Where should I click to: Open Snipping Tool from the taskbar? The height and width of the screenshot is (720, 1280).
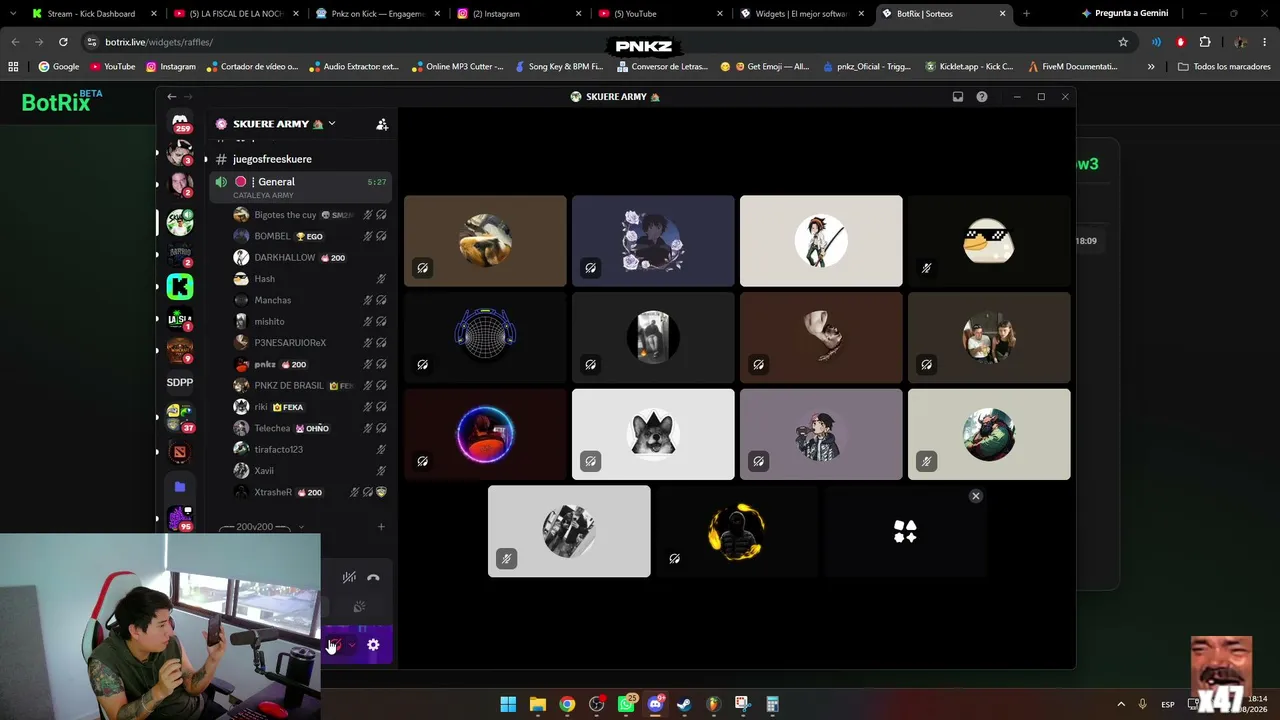[x=742, y=704]
